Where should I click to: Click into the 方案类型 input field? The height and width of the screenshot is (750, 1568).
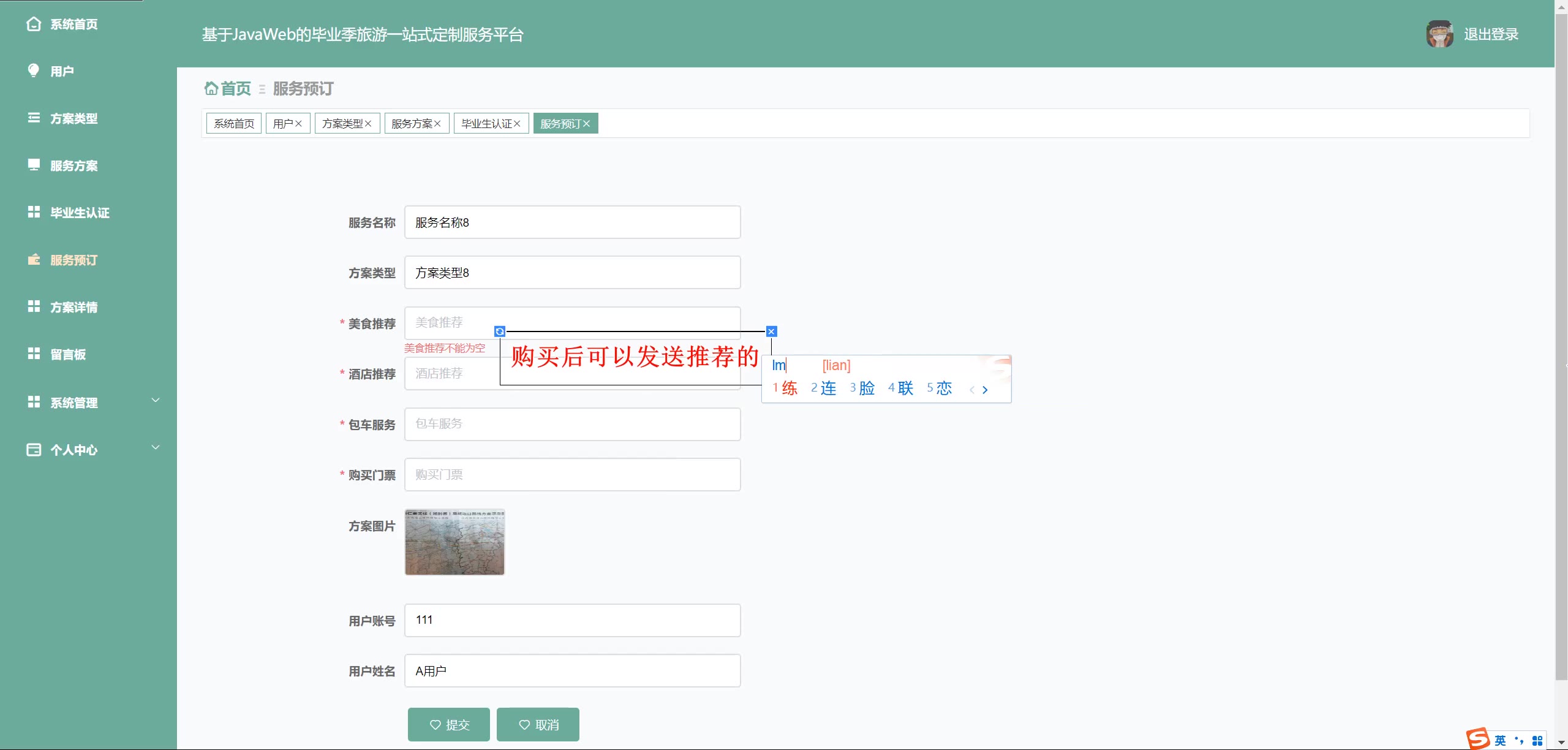(572, 272)
